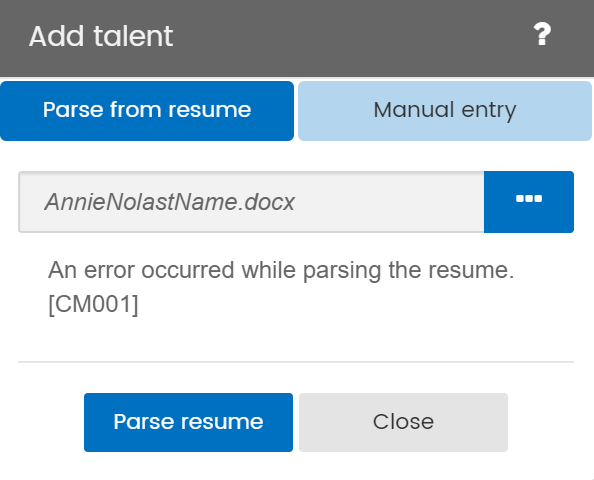This screenshot has height=480, width=594.
Task: Click the gray dialog header bar
Action: pyautogui.click(x=297, y=38)
